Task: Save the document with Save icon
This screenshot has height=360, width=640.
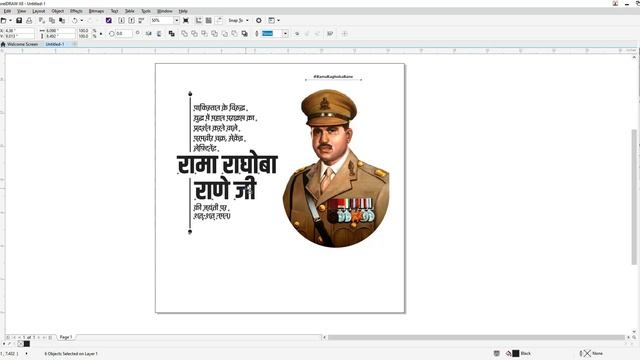Action: coord(19,20)
